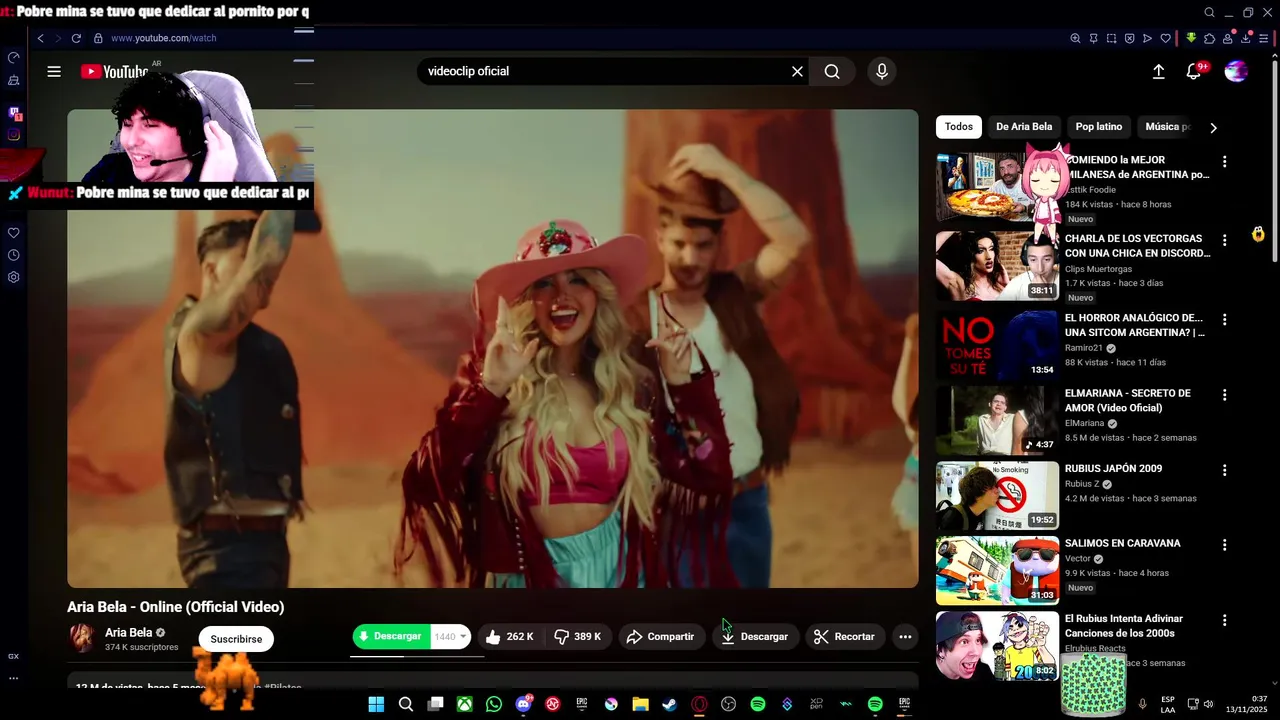Open the CHARLA DE LOS VECTORGAS thumbnail

coord(997,266)
